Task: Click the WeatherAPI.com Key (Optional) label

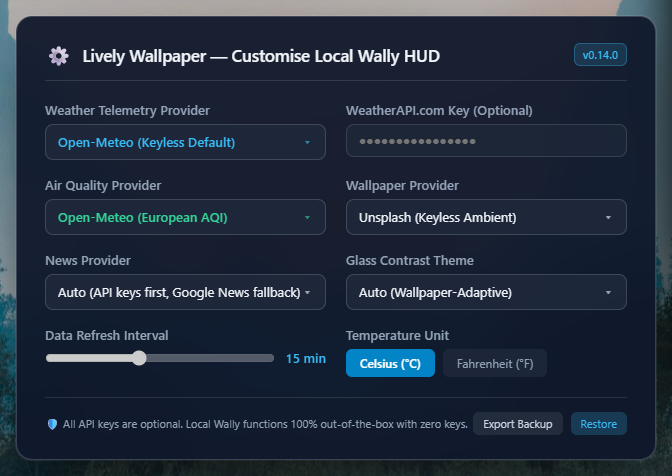Action: tap(439, 111)
